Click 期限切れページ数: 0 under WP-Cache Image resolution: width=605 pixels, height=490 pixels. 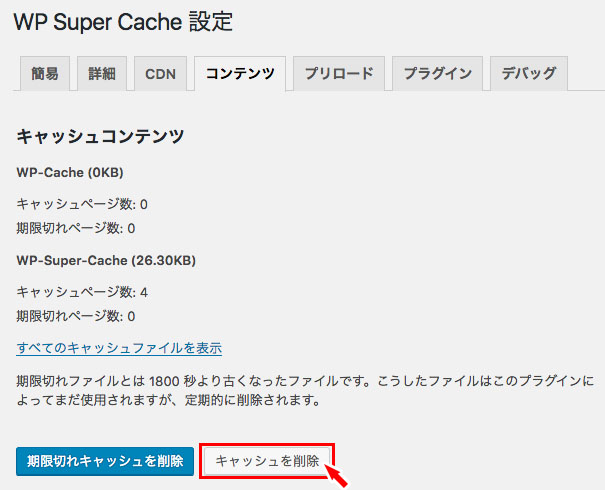76,228
